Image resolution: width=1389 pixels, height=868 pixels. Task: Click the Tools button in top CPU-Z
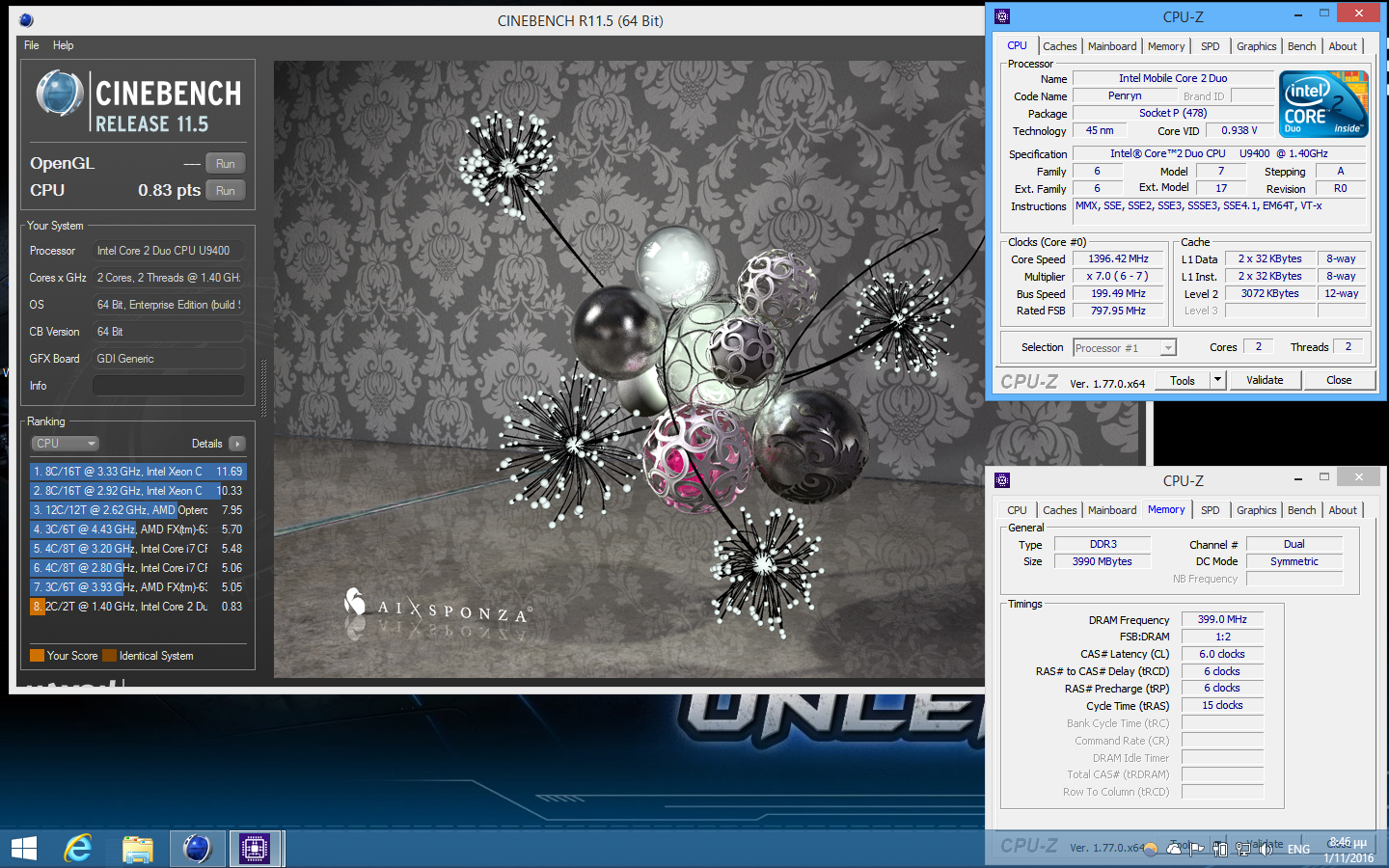[1183, 381]
